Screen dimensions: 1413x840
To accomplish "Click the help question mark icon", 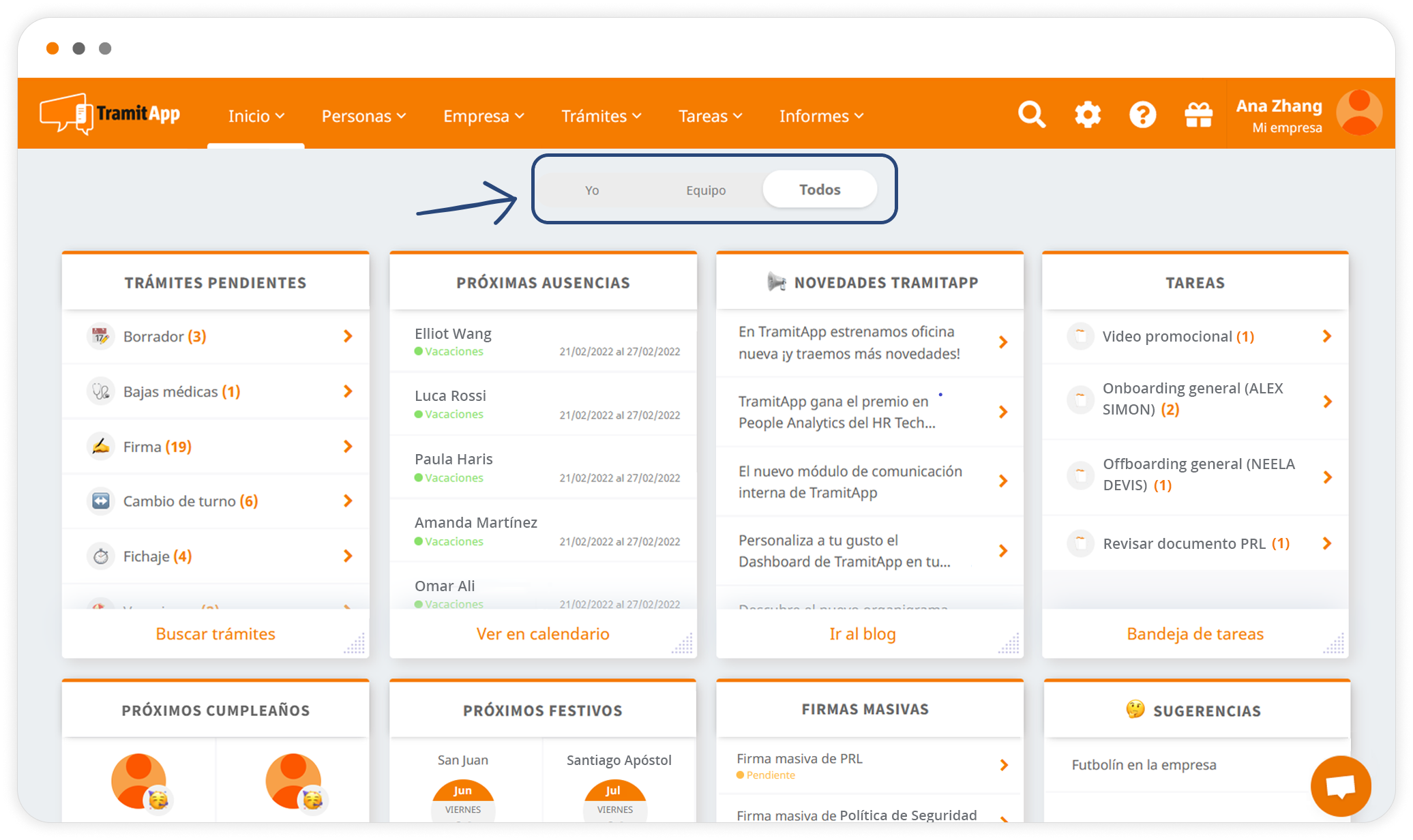I will [x=1142, y=115].
